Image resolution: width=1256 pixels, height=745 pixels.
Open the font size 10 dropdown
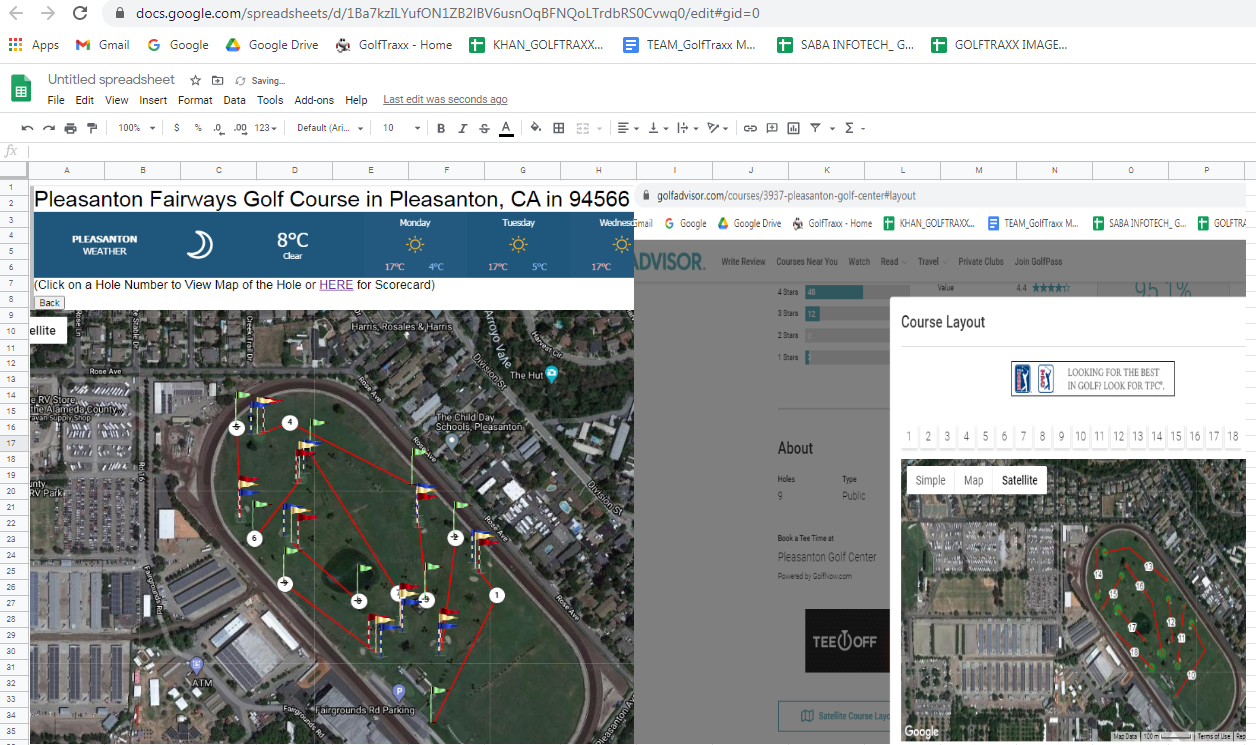400,128
